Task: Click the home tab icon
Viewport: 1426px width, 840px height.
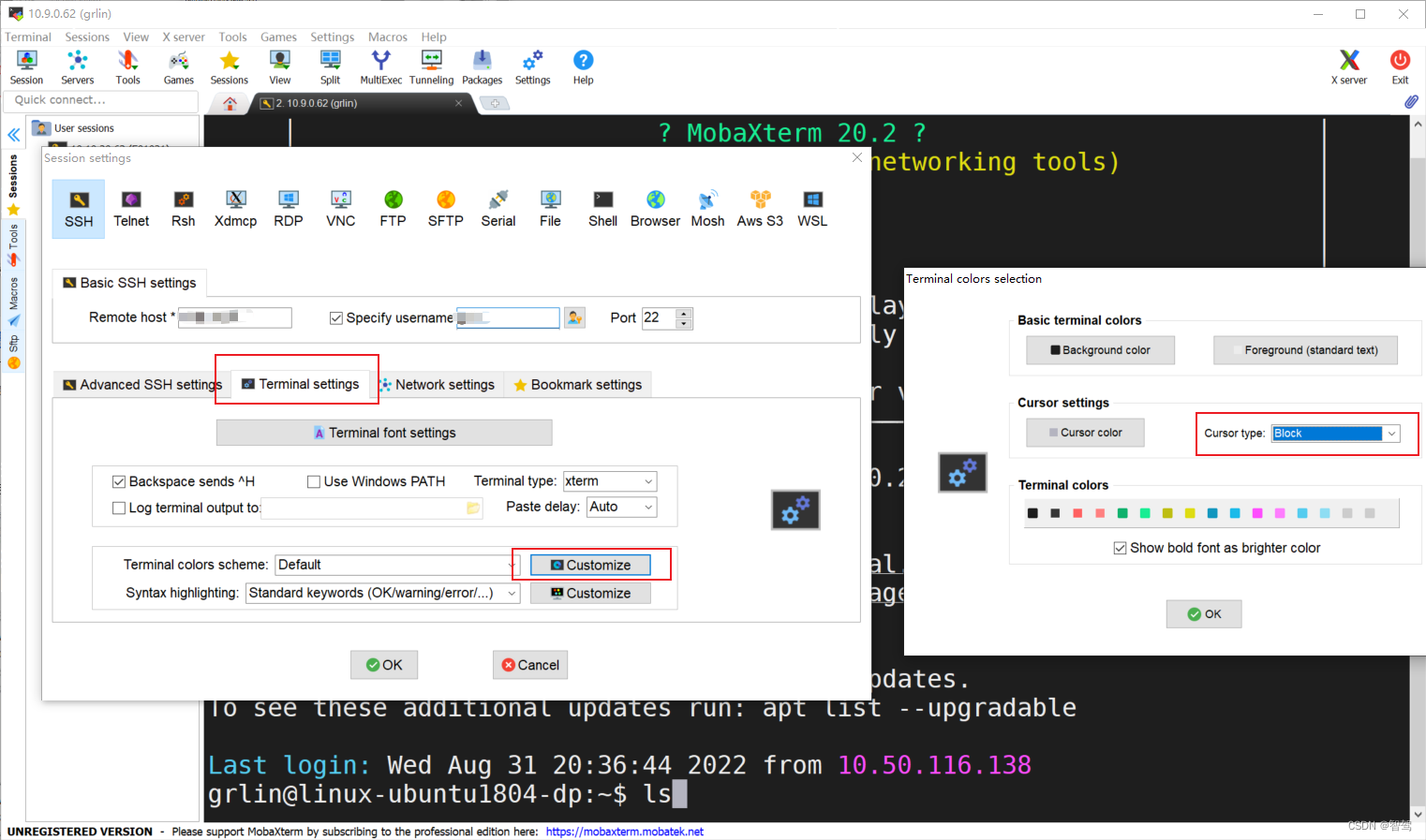Action: click(x=230, y=103)
